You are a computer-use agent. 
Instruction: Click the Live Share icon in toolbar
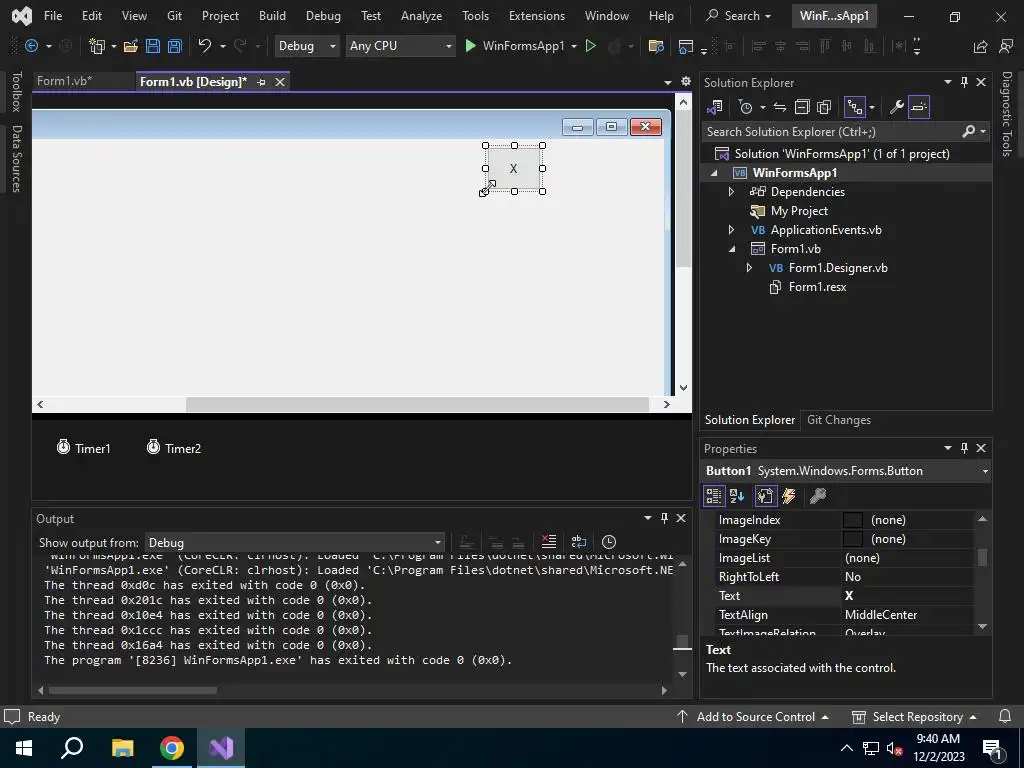980,46
